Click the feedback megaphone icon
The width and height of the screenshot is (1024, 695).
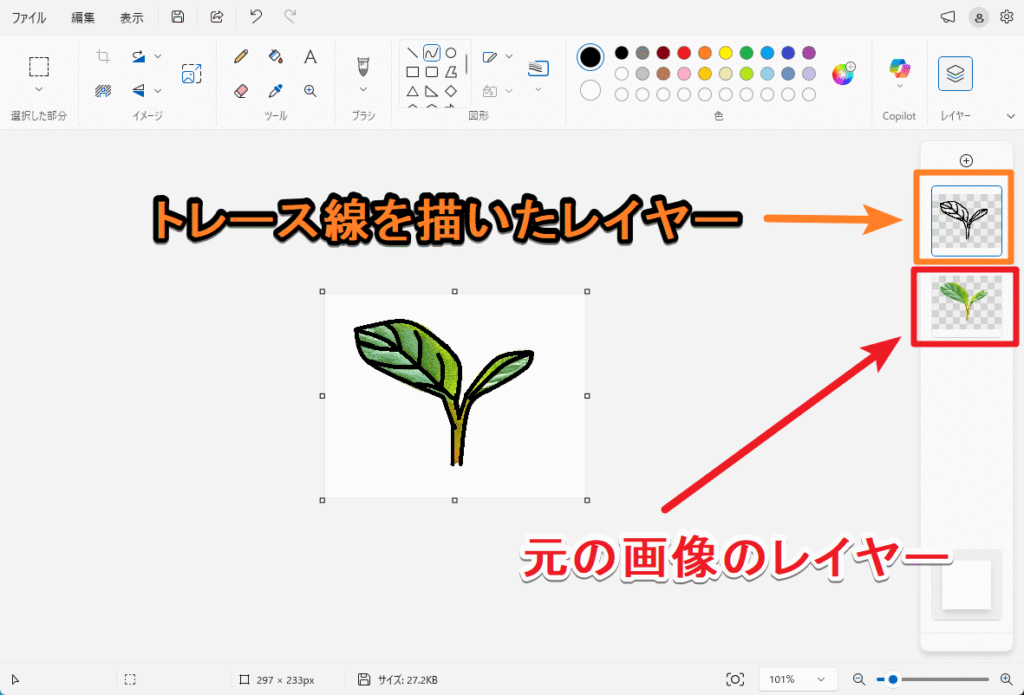point(948,18)
